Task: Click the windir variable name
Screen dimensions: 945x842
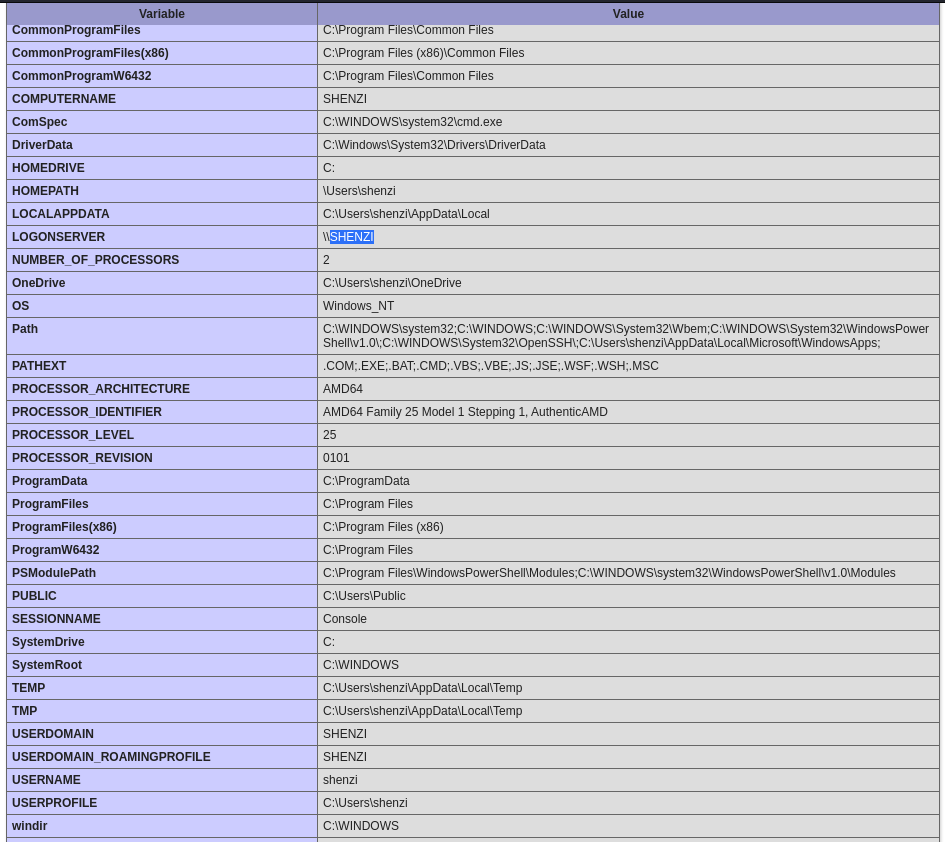Action: point(30,825)
